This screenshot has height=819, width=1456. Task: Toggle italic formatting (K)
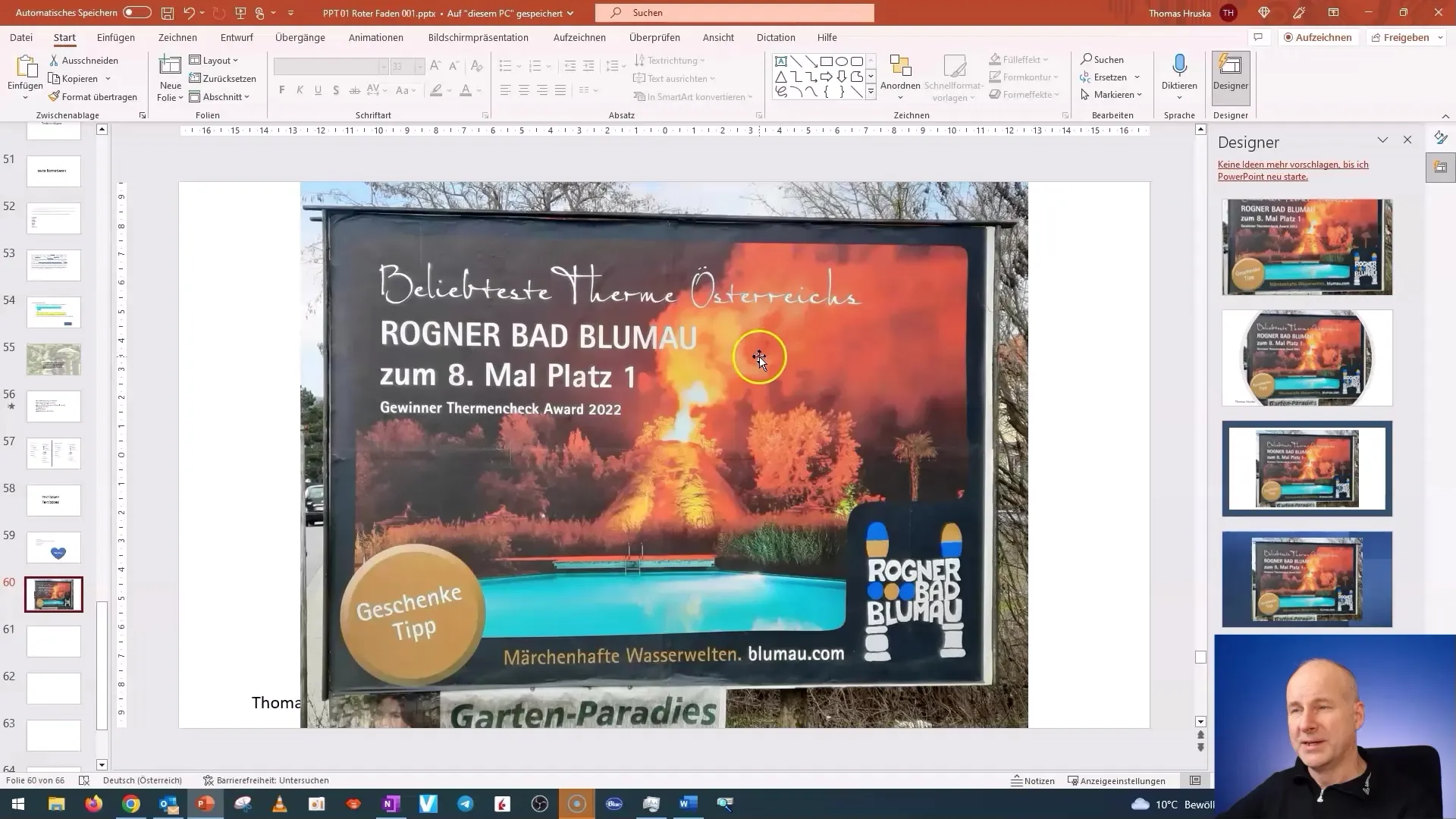point(300,90)
